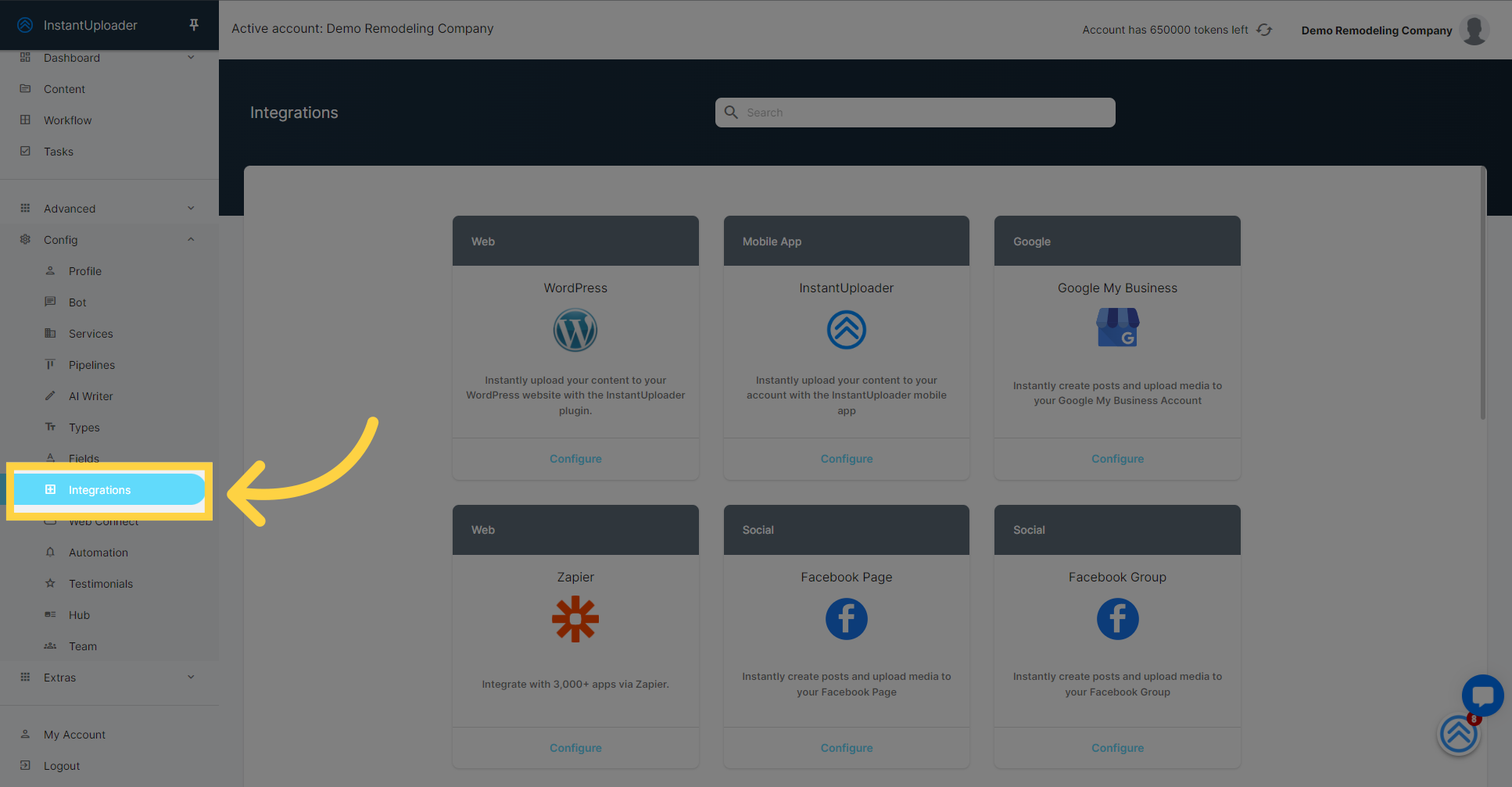Click the Facebook Group logo
The width and height of the screenshot is (1512, 787).
pyautogui.click(x=1117, y=619)
